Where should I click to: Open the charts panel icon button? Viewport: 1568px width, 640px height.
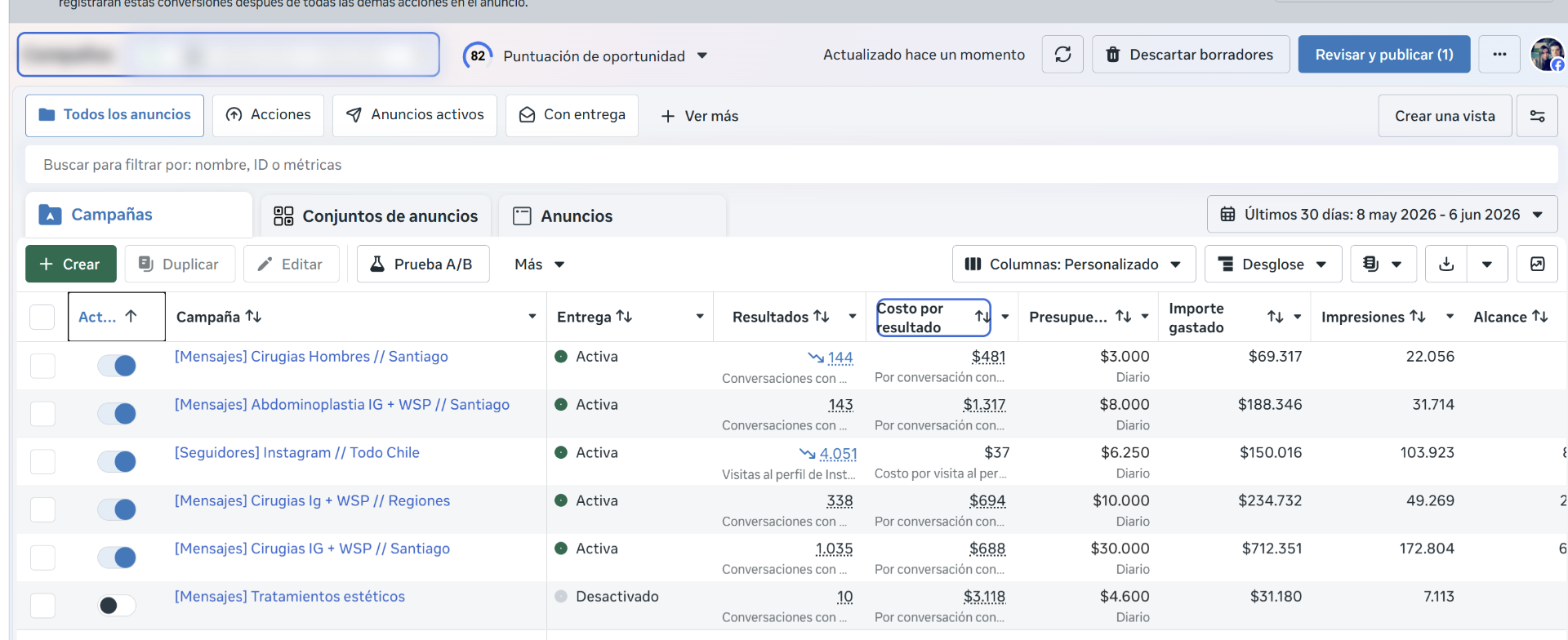coord(1537,264)
